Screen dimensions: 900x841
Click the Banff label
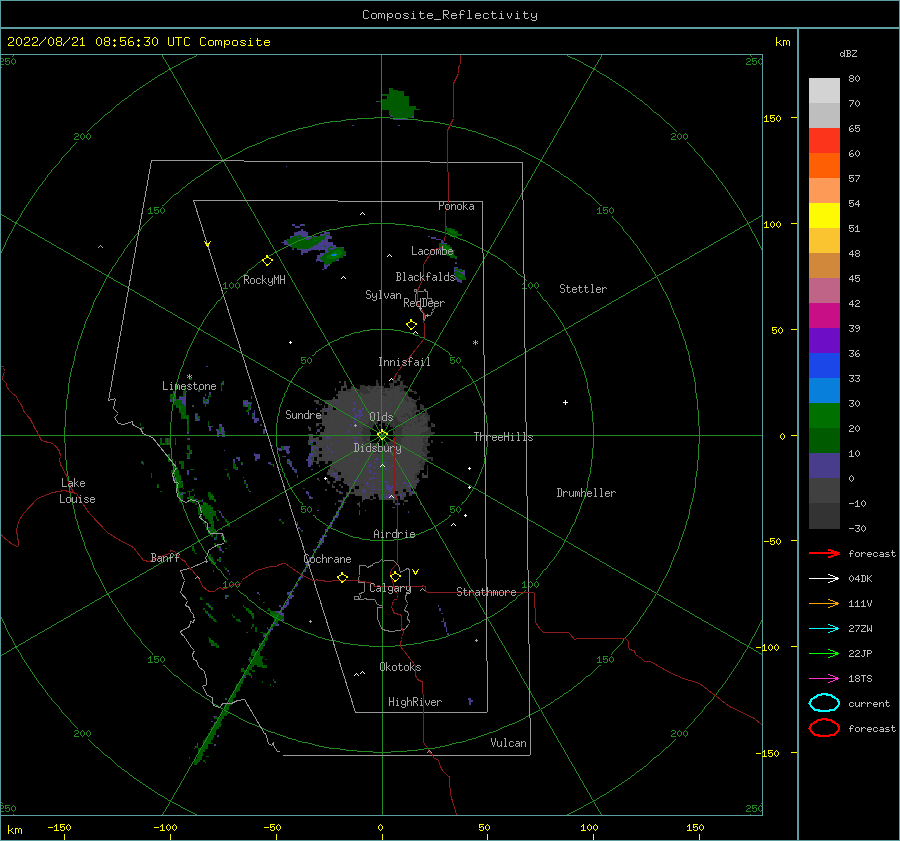point(165,557)
